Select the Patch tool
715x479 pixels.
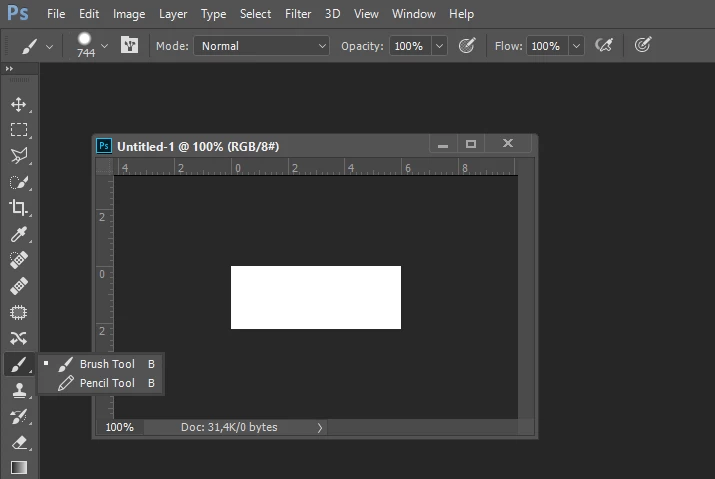19,312
